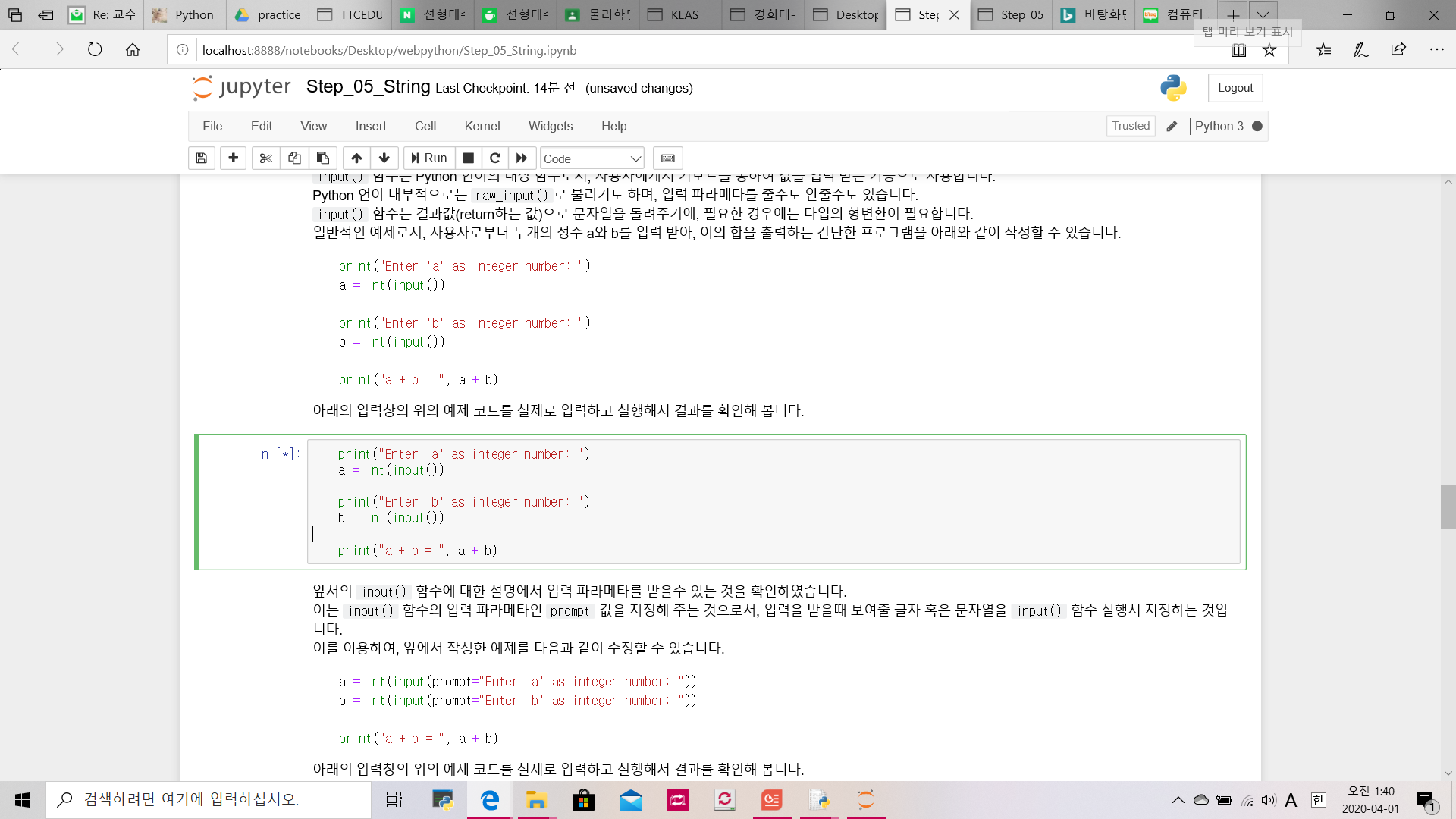Show hidden system tray icons chevron

pyautogui.click(x=1178, y=800)
